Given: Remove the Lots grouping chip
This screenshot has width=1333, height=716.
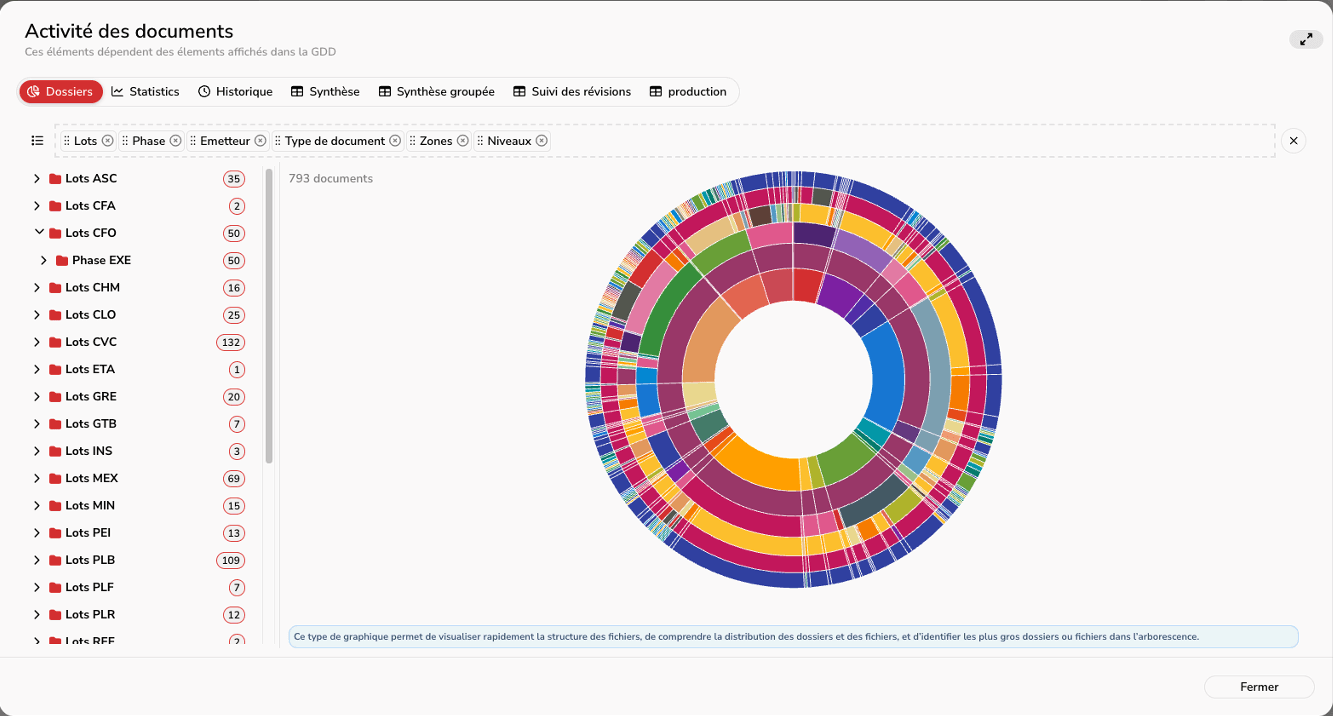Looking at the screenshot, I should 107,141.
